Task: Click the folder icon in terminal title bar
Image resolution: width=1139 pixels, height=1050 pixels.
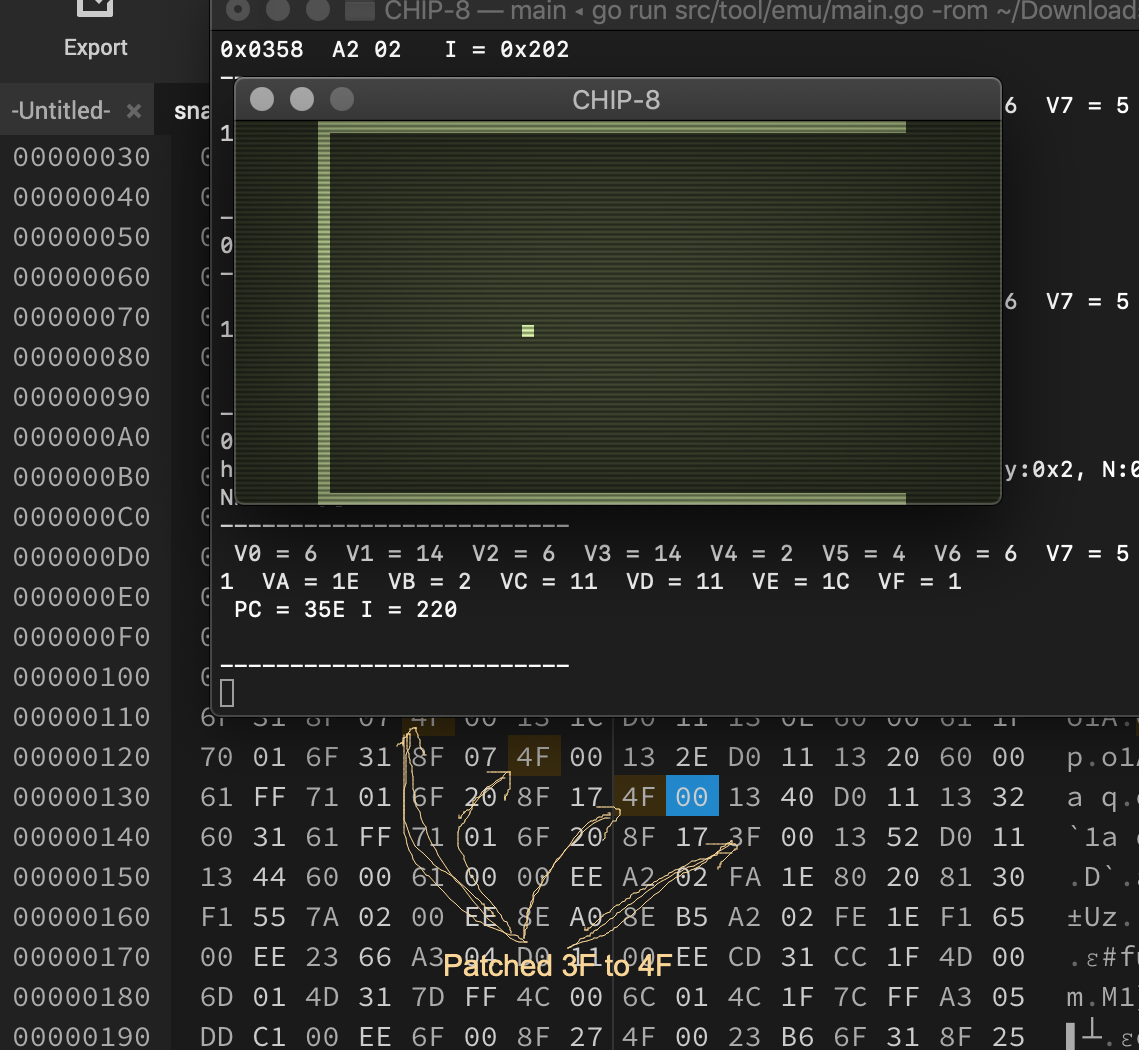Action: tap(360, 11)
